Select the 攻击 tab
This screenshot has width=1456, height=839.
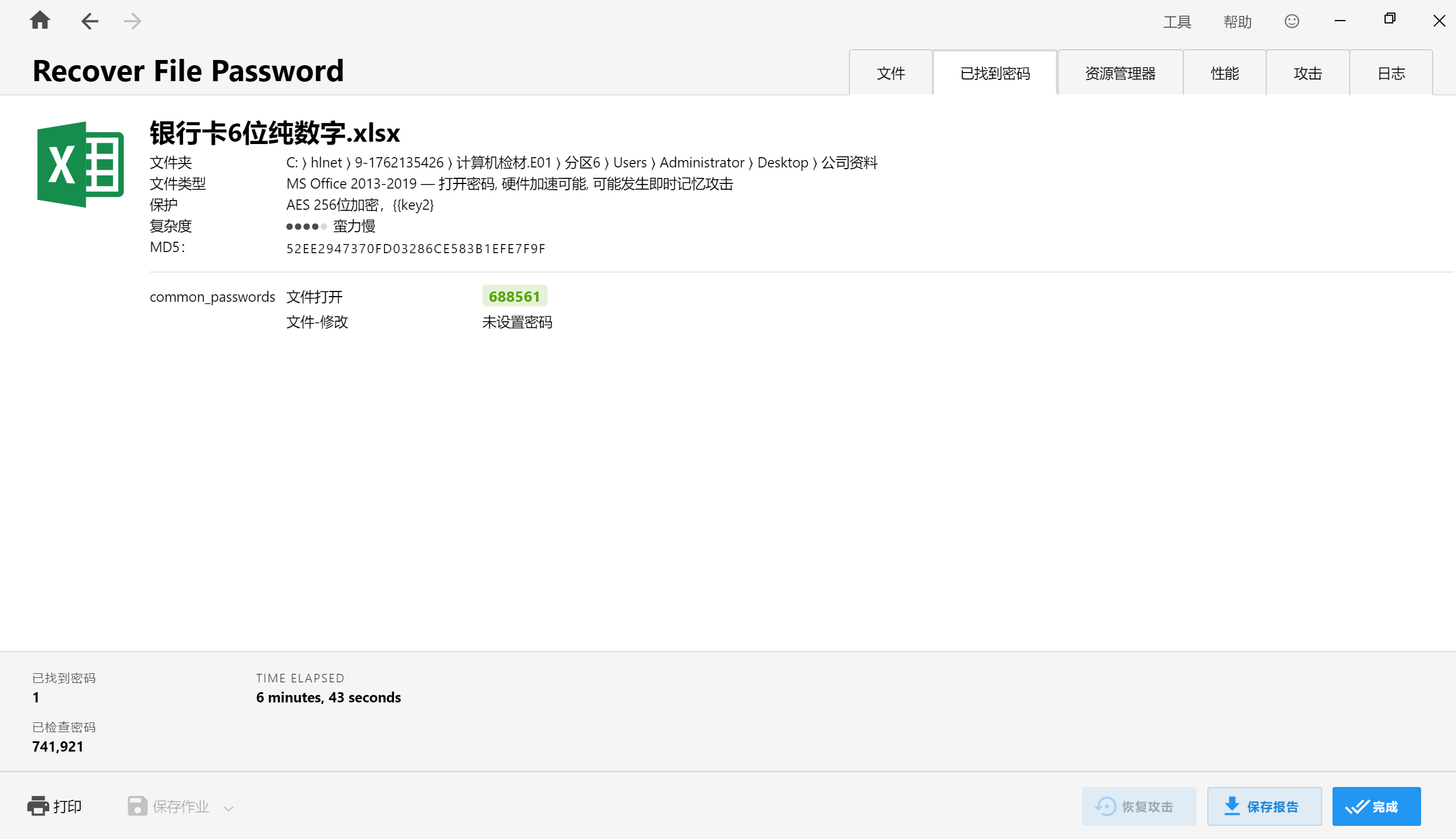[x=1307, y=73]
